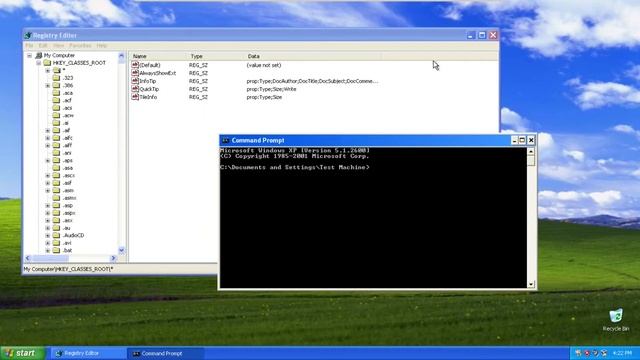
Task: Click the tray icon next to the clock
Action: coord(604,353)
